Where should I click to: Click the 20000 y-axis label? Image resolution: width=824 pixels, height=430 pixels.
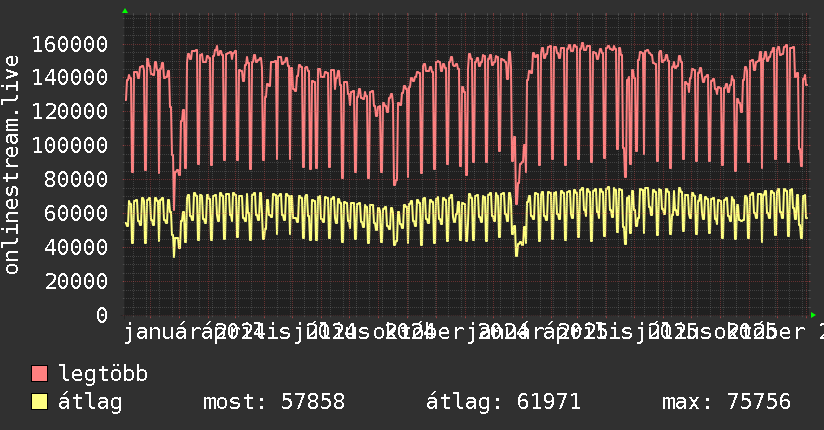(x=77, y=282)
